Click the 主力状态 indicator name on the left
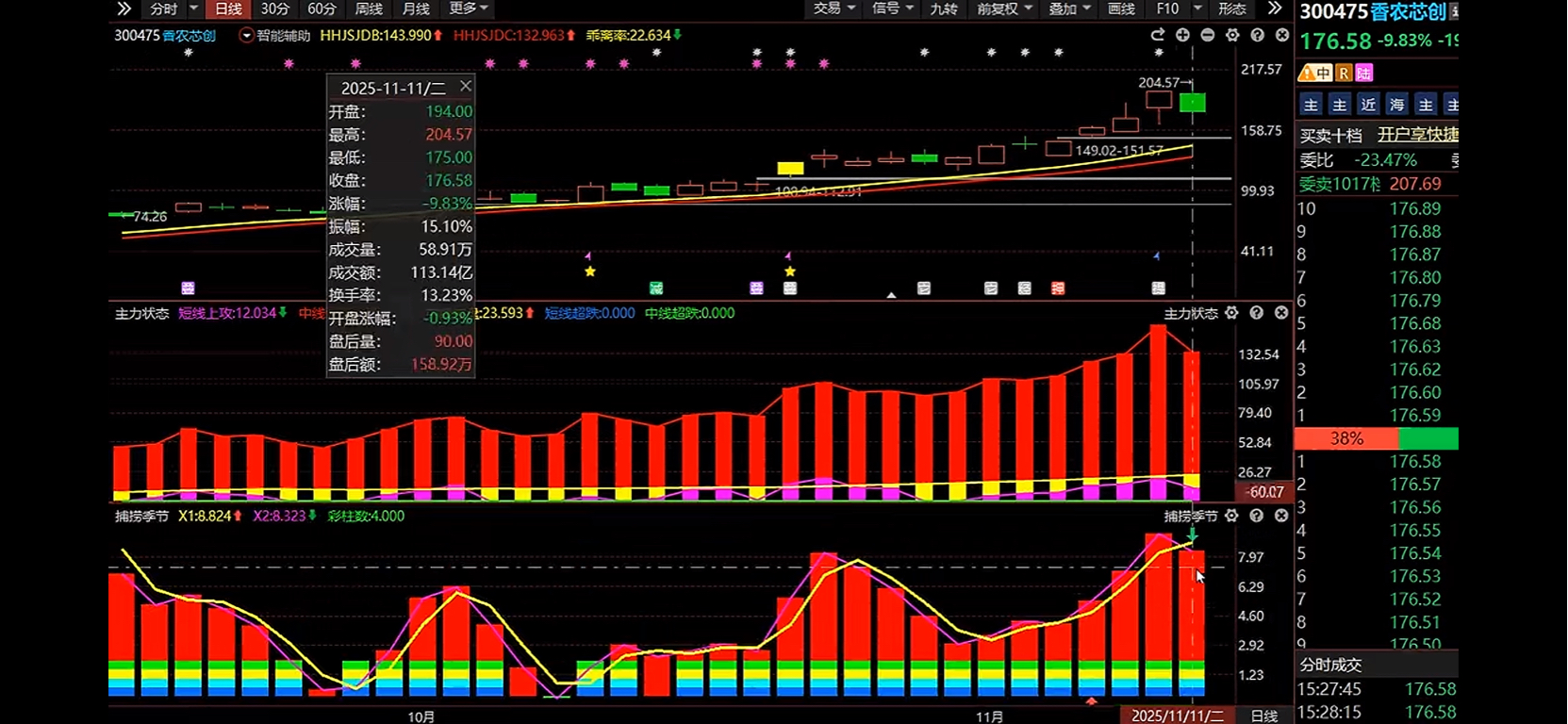The width and height of the screenshot is (1568, 724). (141, 313)
